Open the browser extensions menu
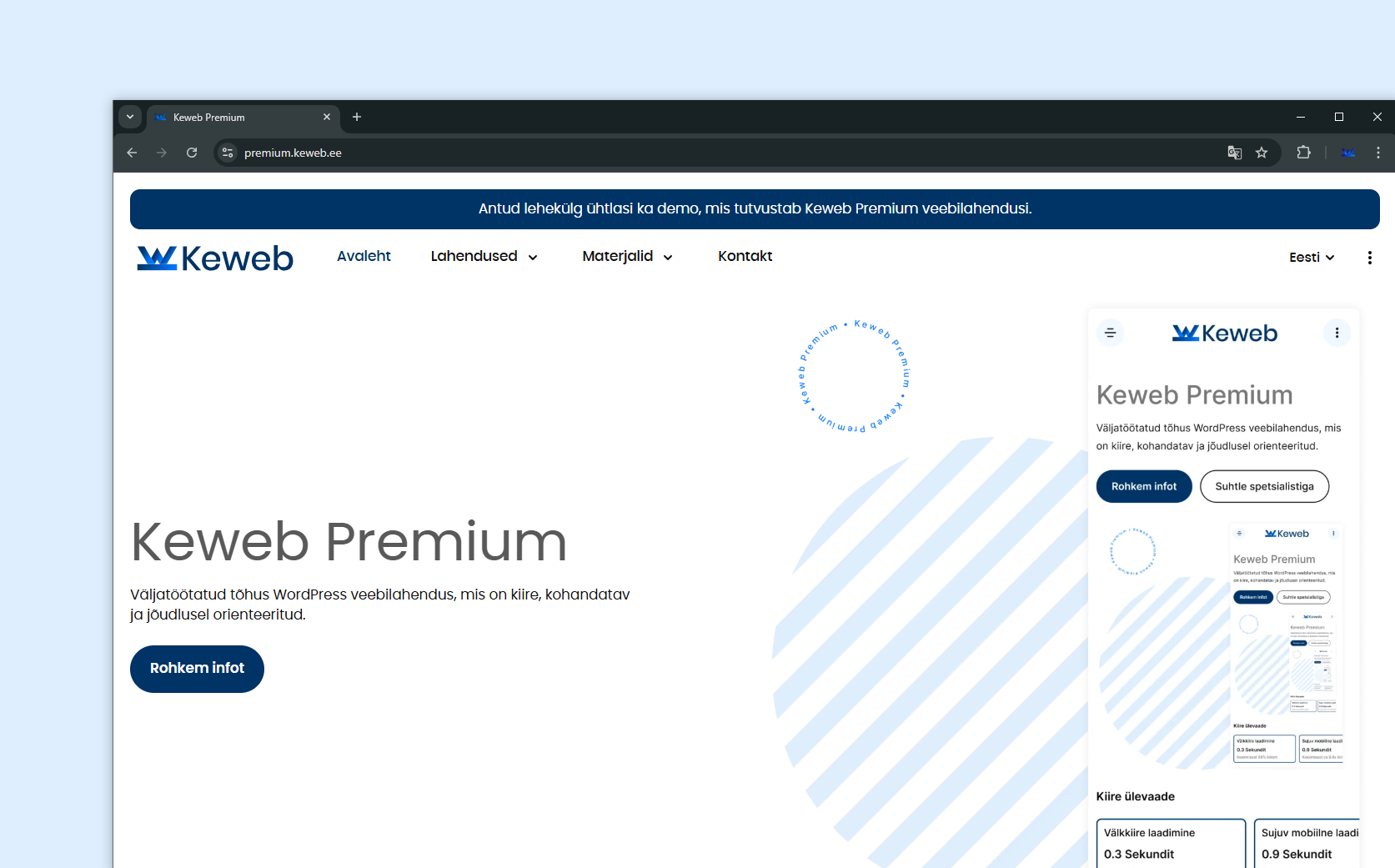Viewport: 1395px width, 868px height. pos(1304,153)
